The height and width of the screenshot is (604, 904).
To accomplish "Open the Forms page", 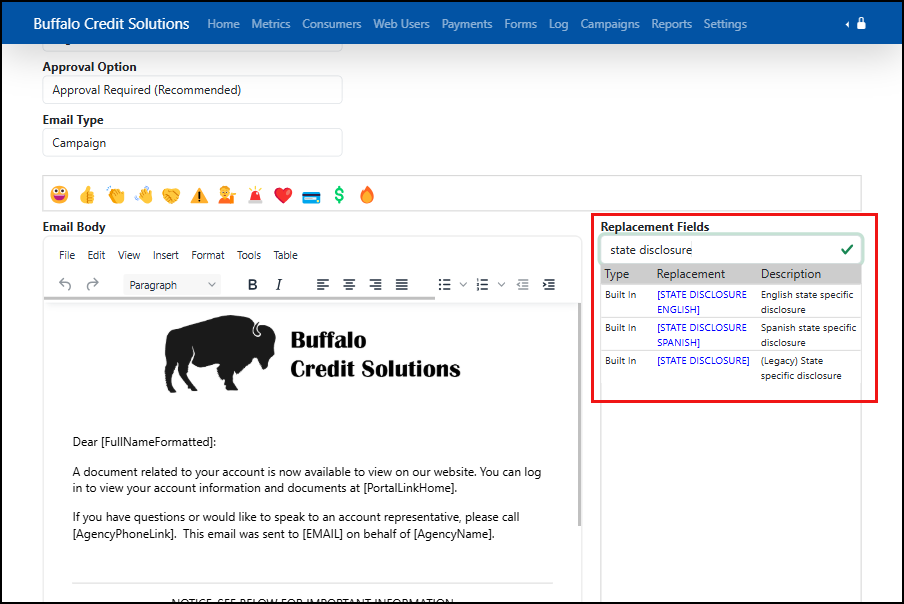I will (521, 24).
